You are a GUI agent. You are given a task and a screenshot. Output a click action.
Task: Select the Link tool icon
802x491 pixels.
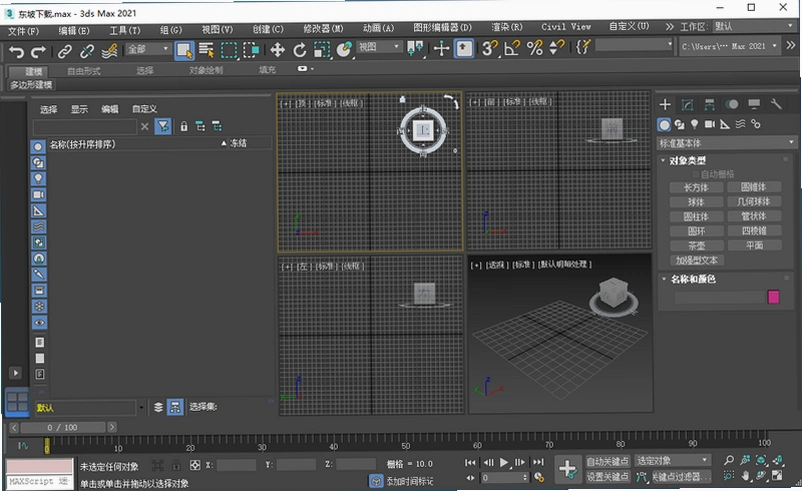64,51
